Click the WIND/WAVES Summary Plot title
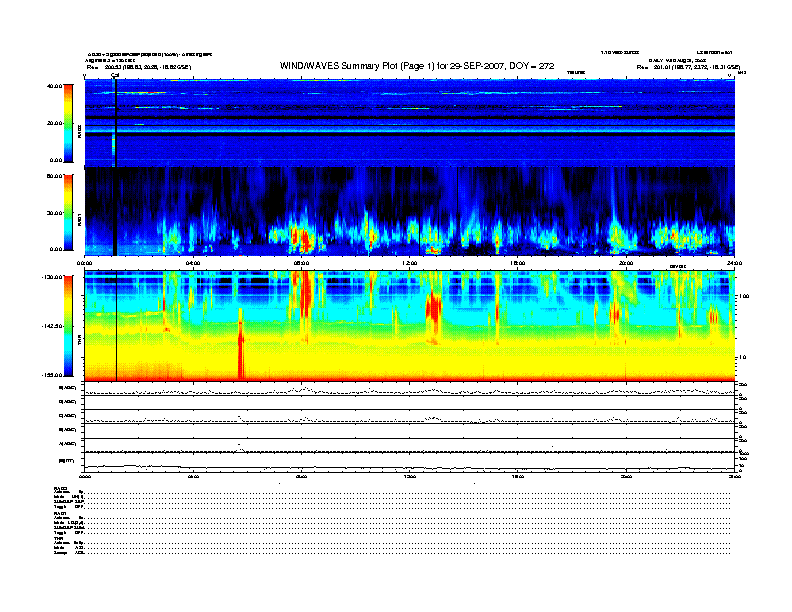The image size is (792, 612). click(x=417, y=66)
